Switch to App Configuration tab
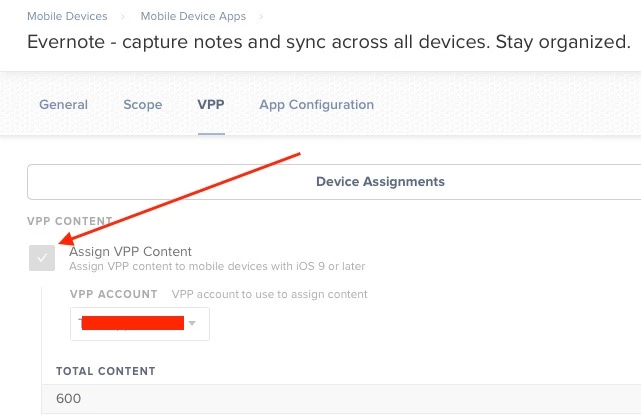641x415 pixels. [x=316, y=105]
